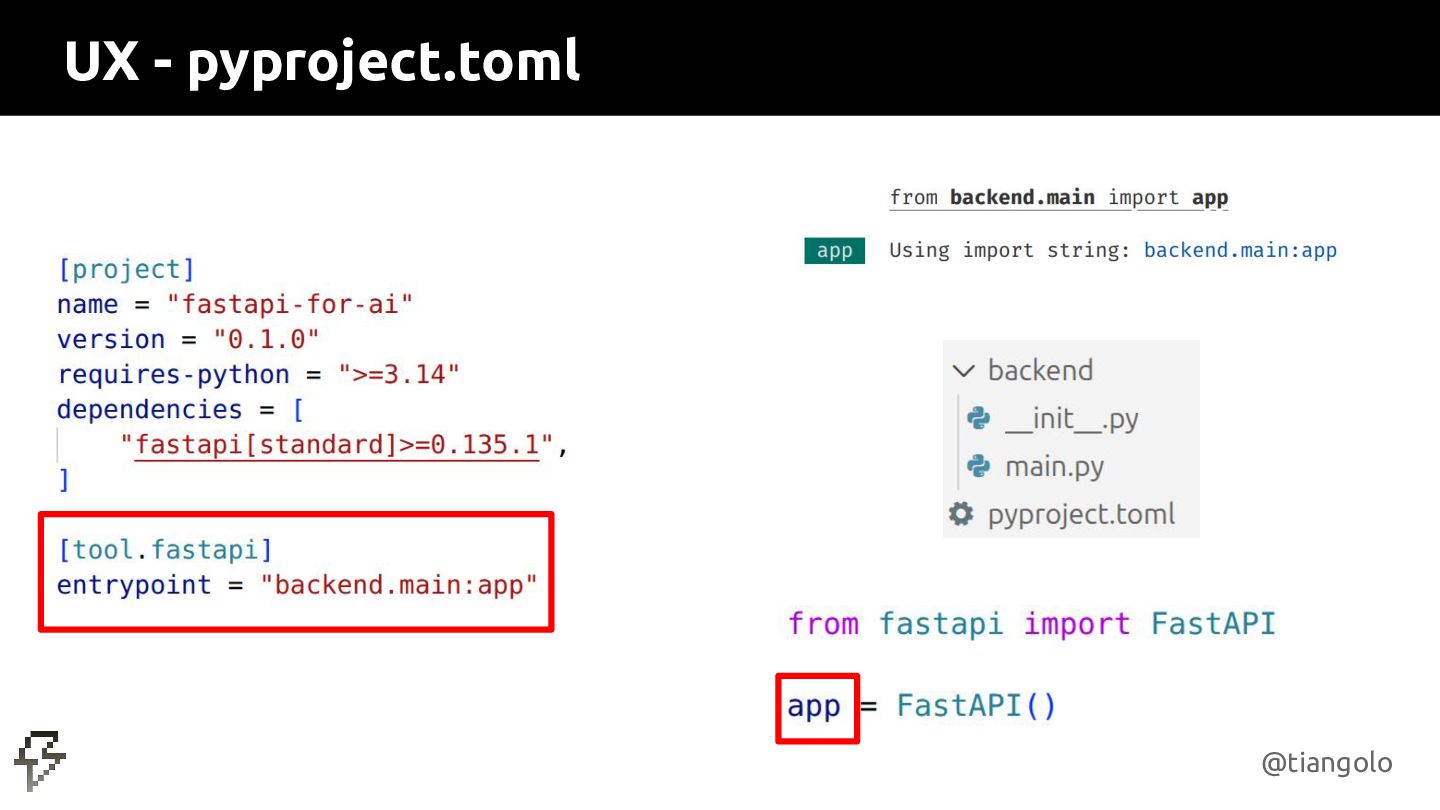Click the UX - pyproject.toml slide title
1440x810 pixels.
pyautogui.click(x=322, y=61)
